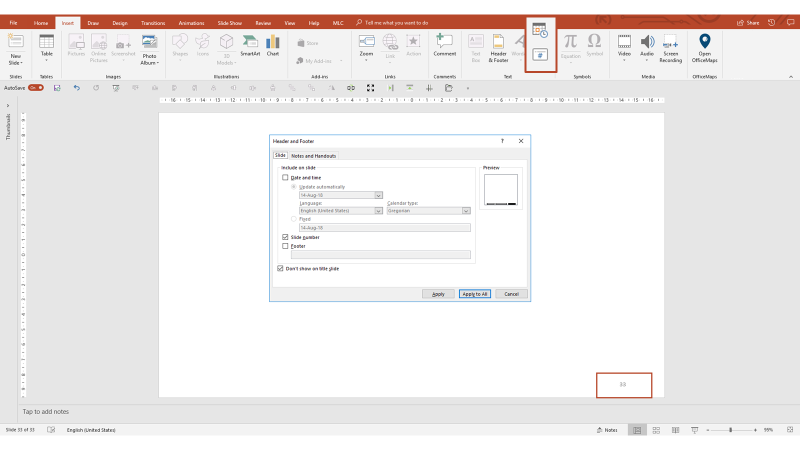Image resolution: width=800 pixels, height=450 pixels.
Task: Open the comments pane icon in title bar
Action: [790, 22]
